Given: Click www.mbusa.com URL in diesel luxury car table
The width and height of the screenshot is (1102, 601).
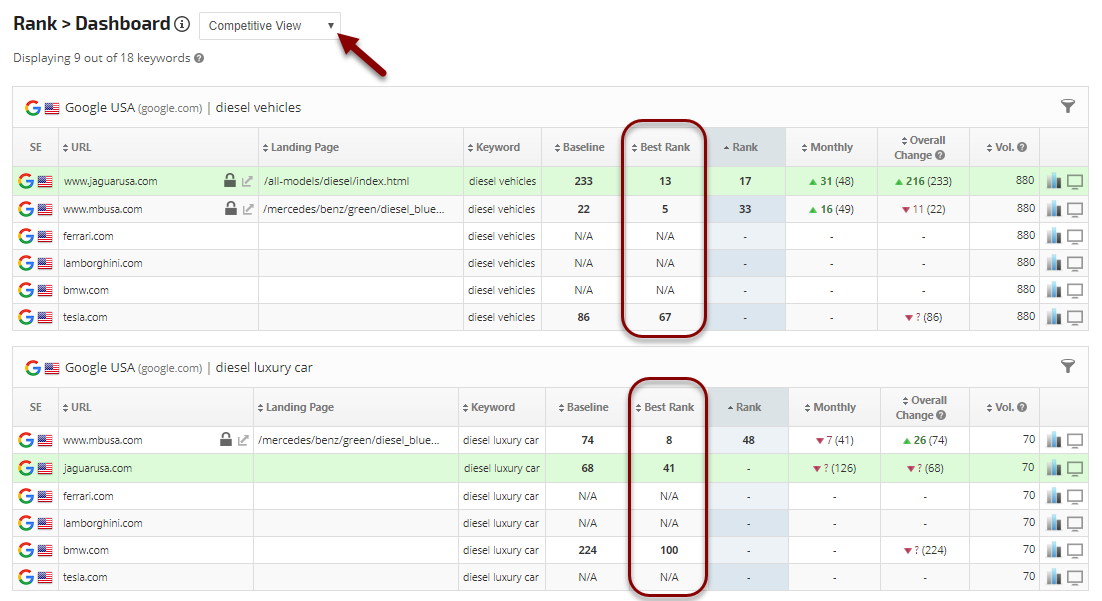Looking at the screenshot, I should tap(103, 440).
